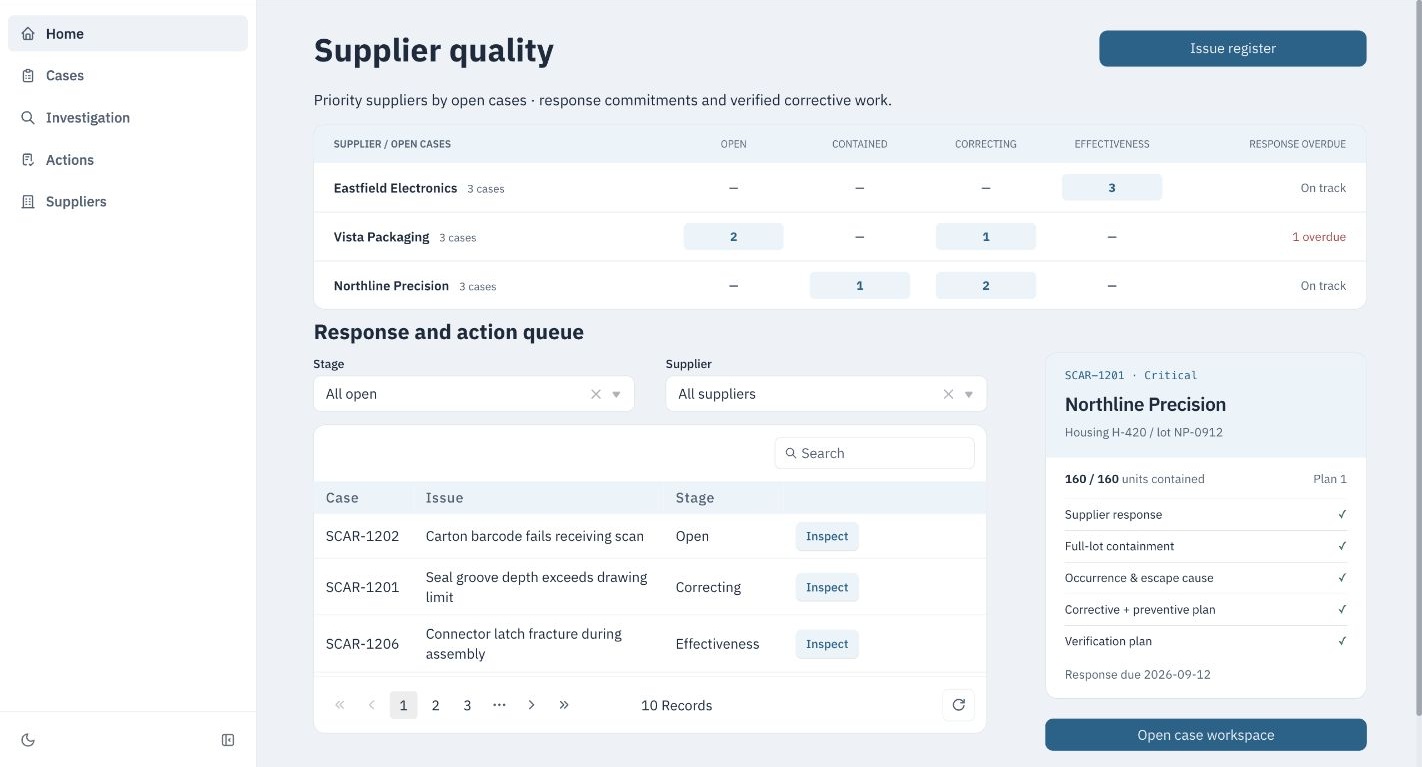Clear the Stage filter selection
The width and height of the screenshot is (1422, 767).
596,394
